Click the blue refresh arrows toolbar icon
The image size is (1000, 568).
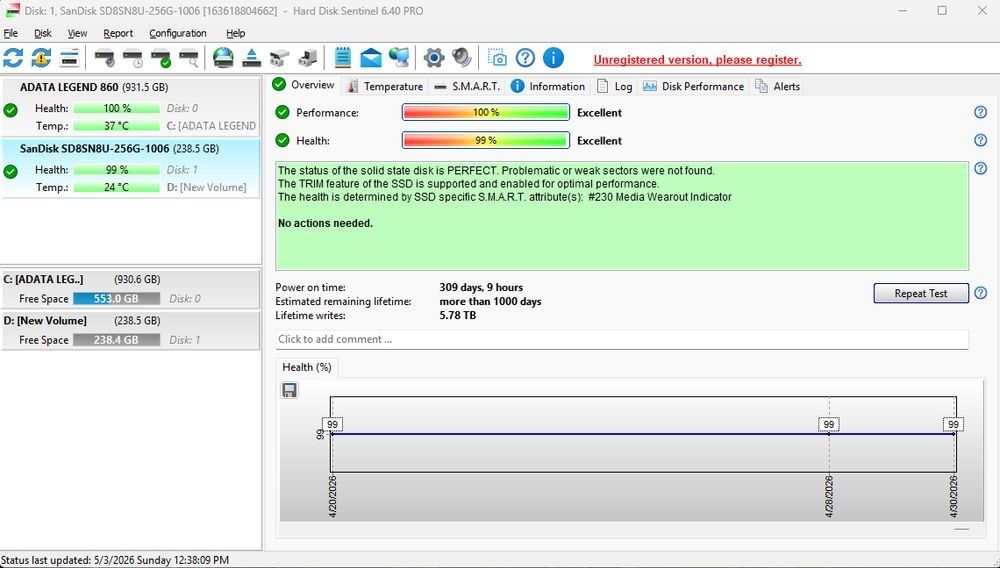[13, 58]
